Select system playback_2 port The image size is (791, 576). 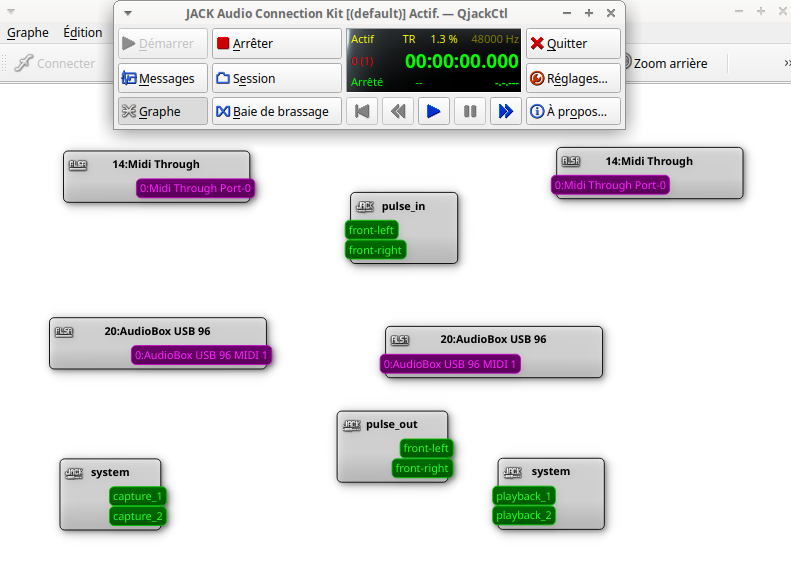pyautogui.click(x=524, y=515)
